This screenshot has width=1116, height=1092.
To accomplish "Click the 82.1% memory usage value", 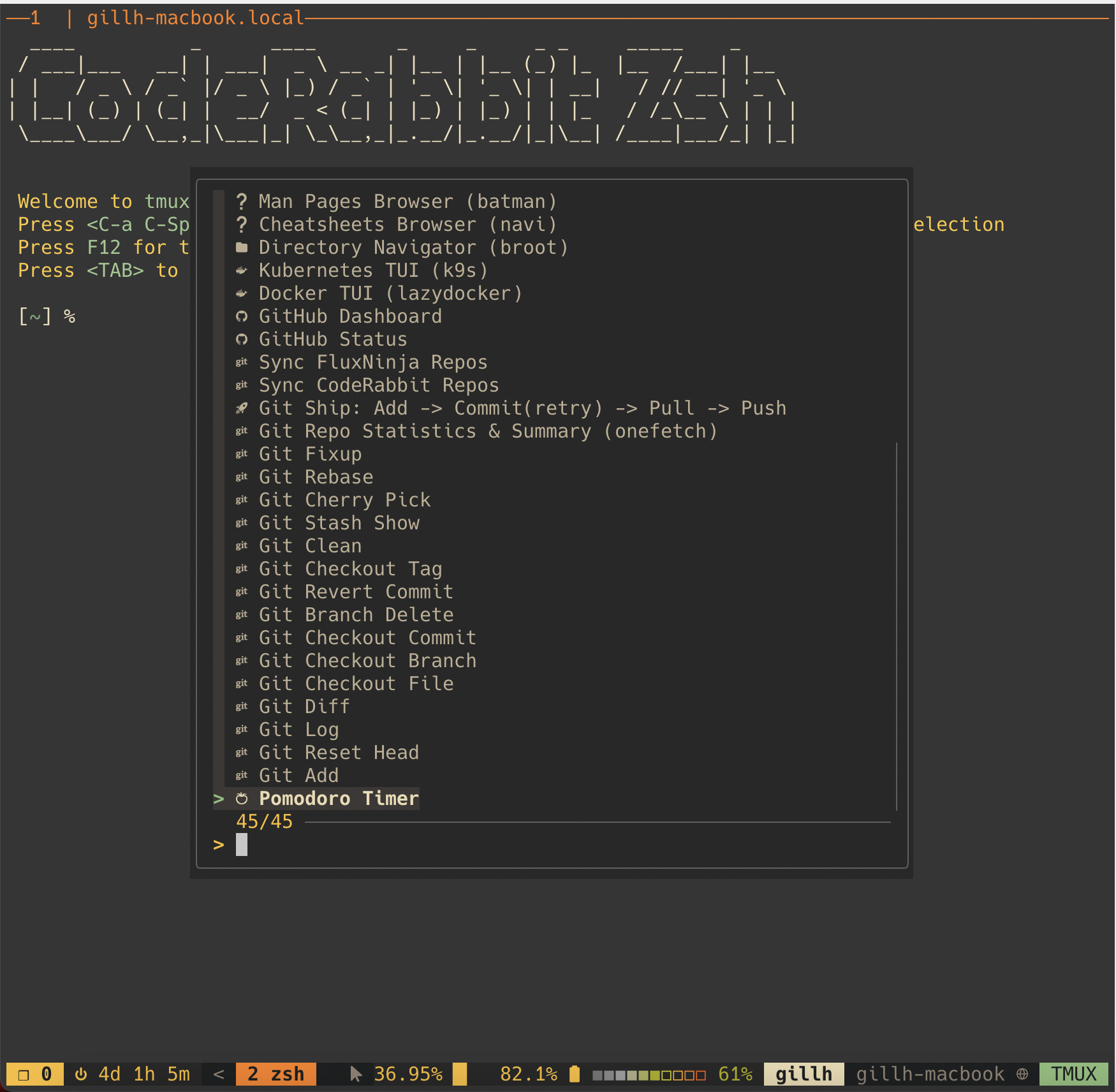I will coord(529,1074).
